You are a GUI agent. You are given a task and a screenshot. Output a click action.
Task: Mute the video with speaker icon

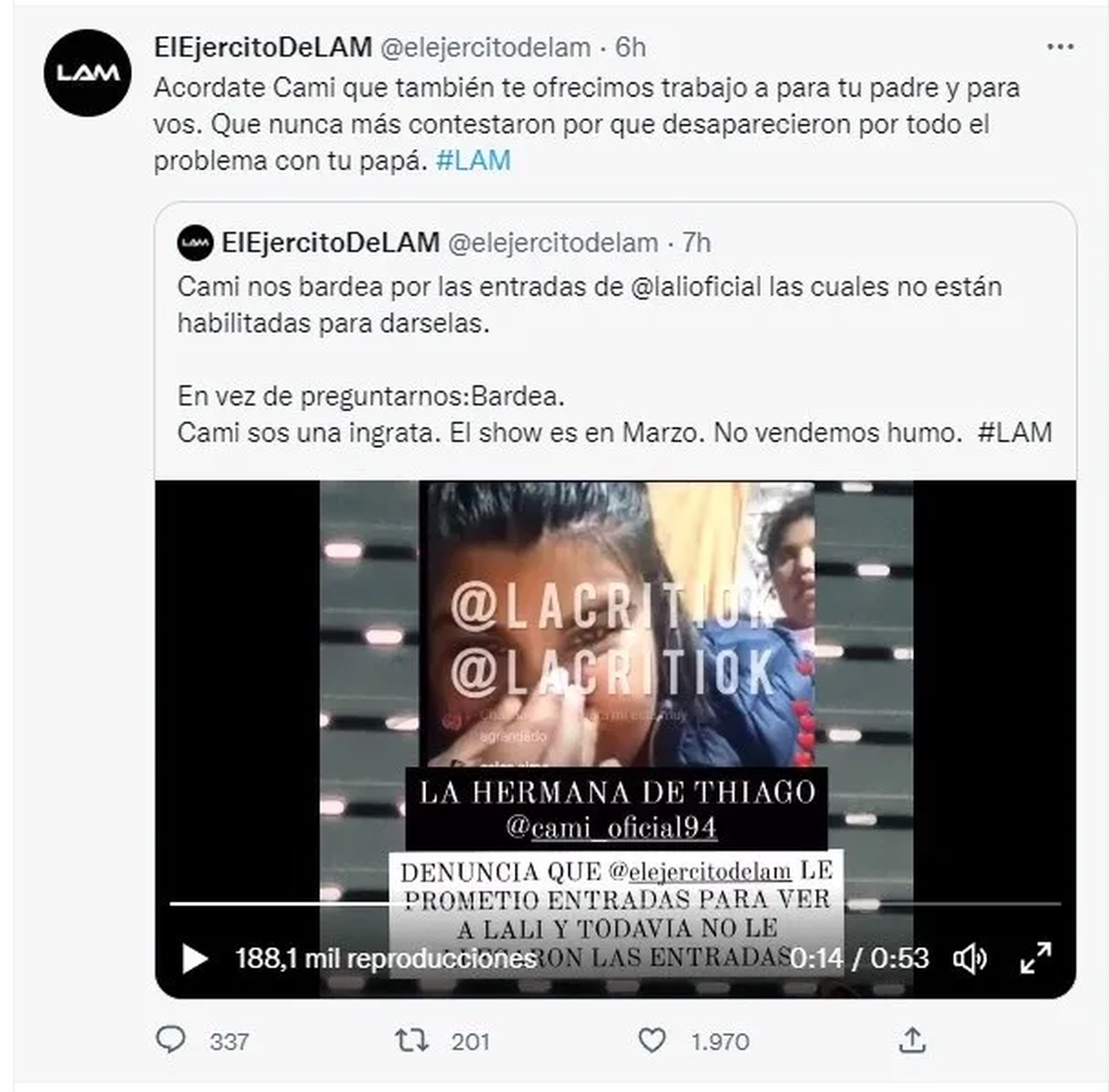pos(969,959)
